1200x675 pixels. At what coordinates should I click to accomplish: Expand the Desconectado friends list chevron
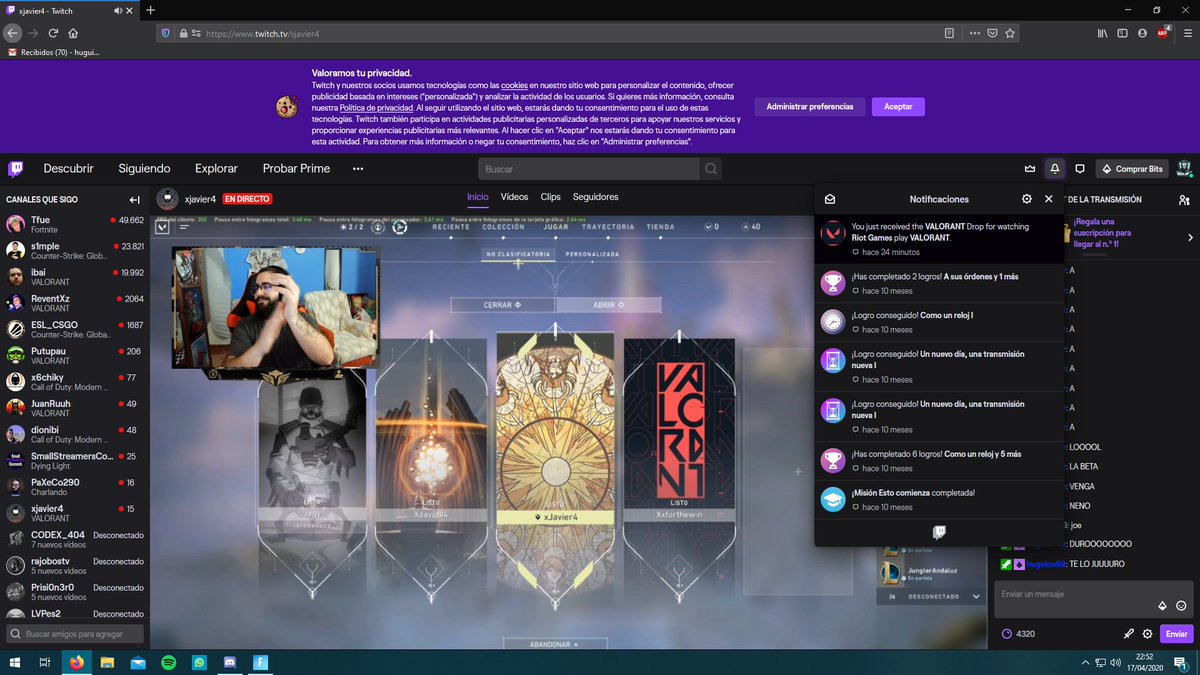click(977, 597)
